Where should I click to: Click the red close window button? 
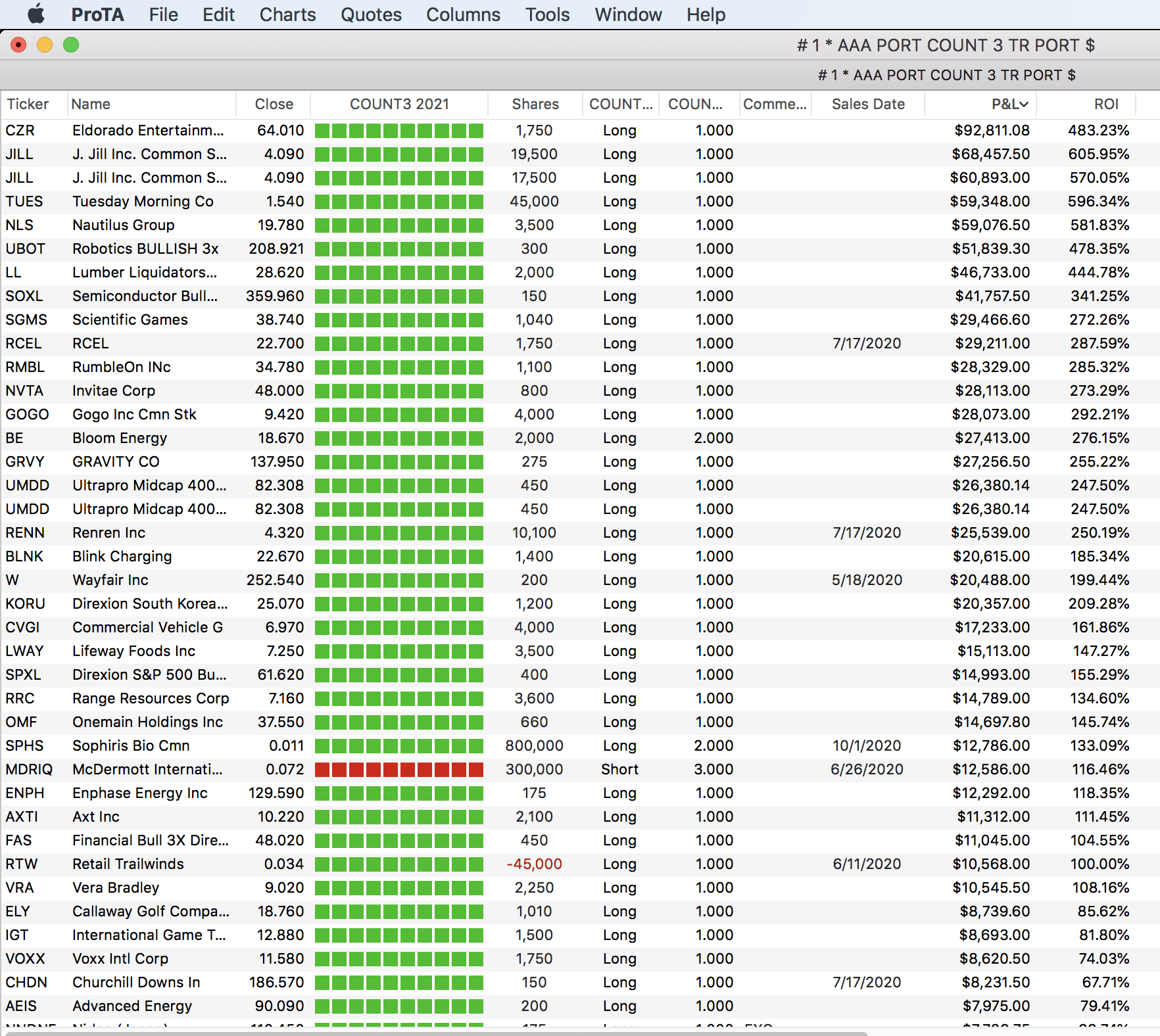point(18,45)
